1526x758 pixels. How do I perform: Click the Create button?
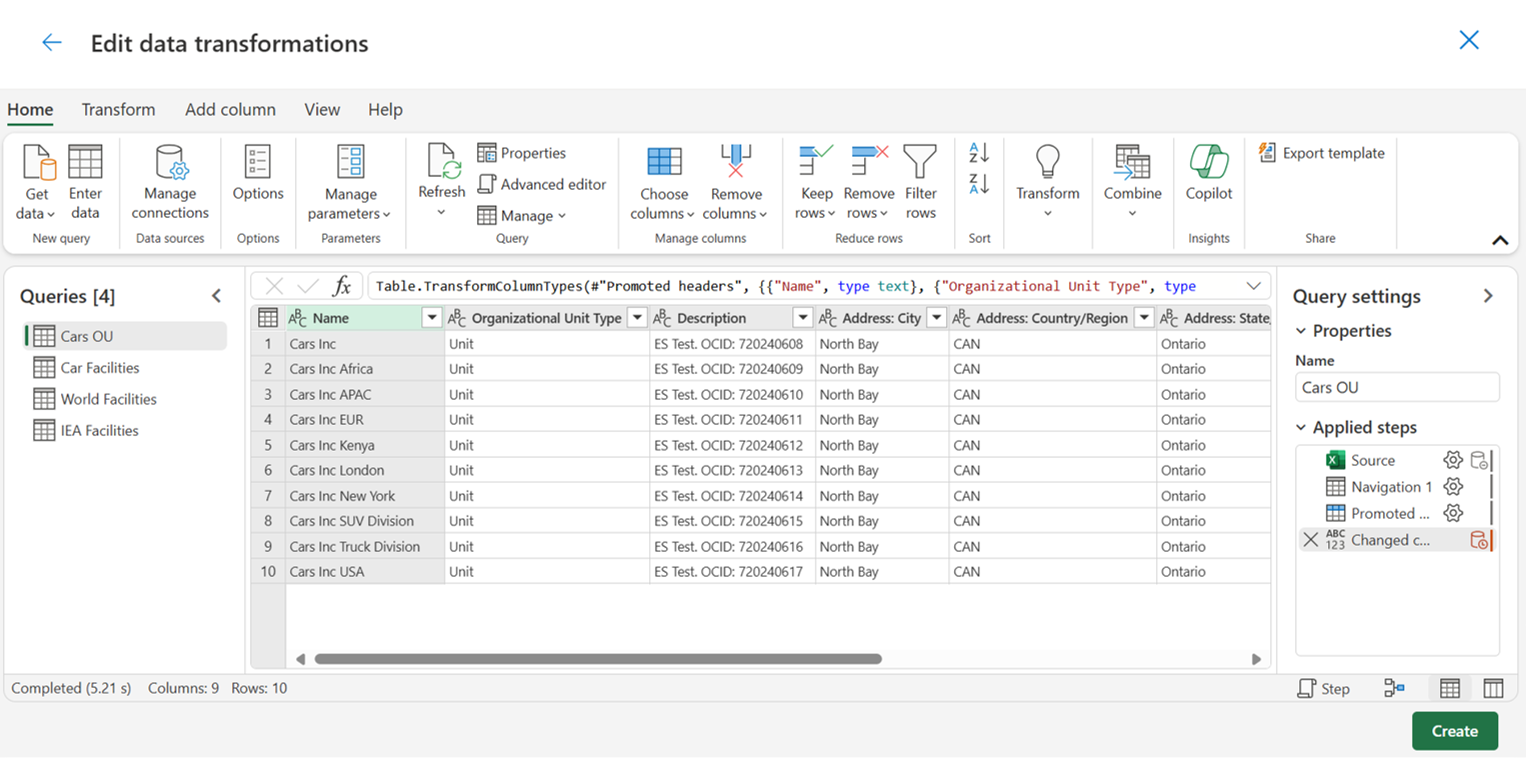1454,731
